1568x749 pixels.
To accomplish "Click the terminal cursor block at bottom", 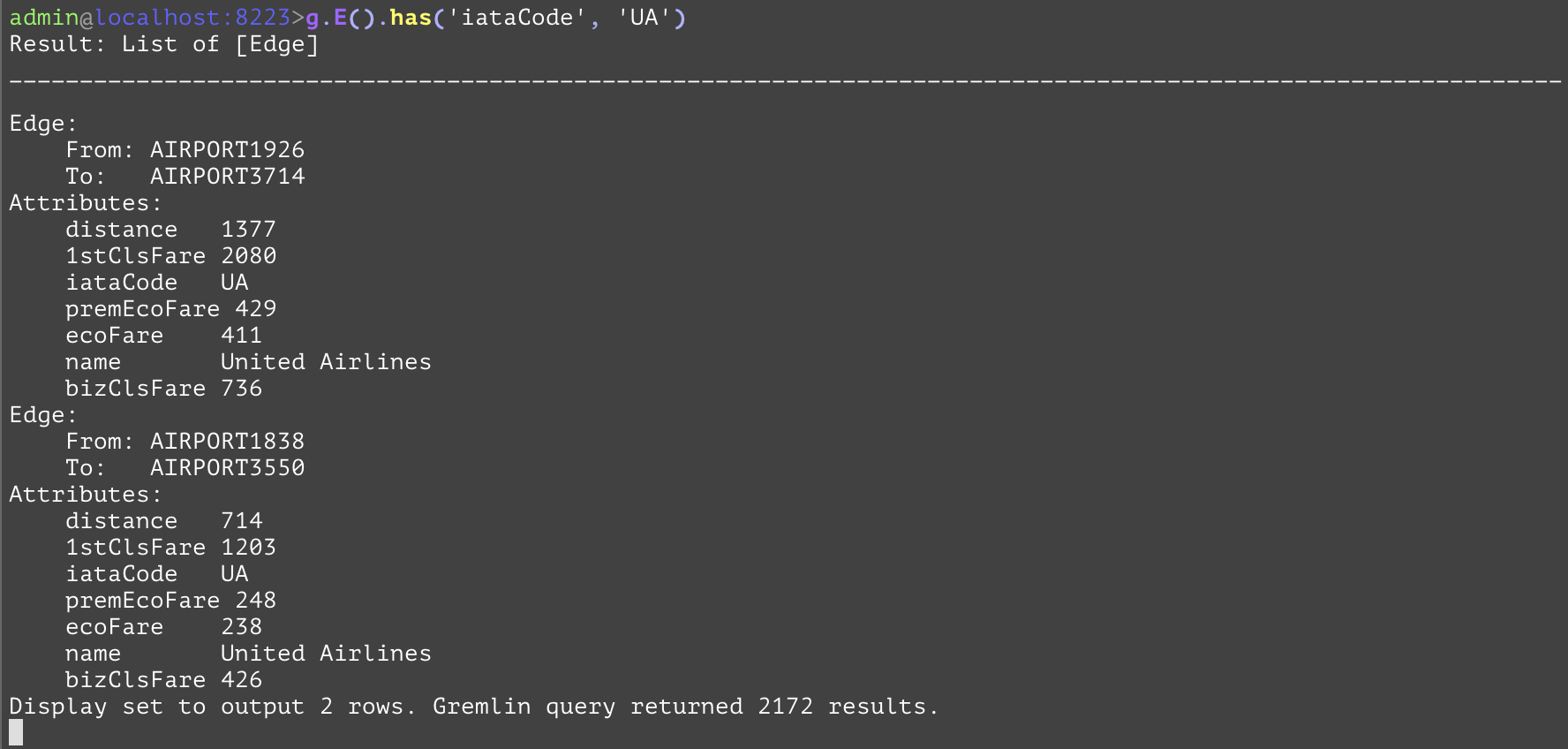I will pyautogui.click(x=16, y=732).
